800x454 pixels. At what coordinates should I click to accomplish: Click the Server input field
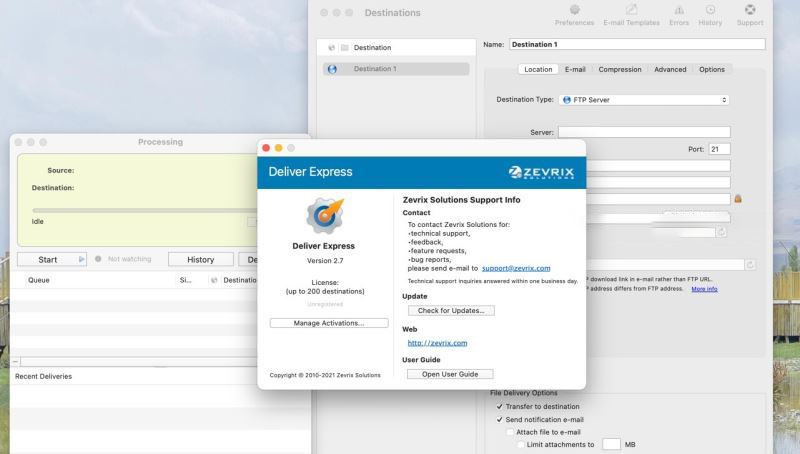644,132
